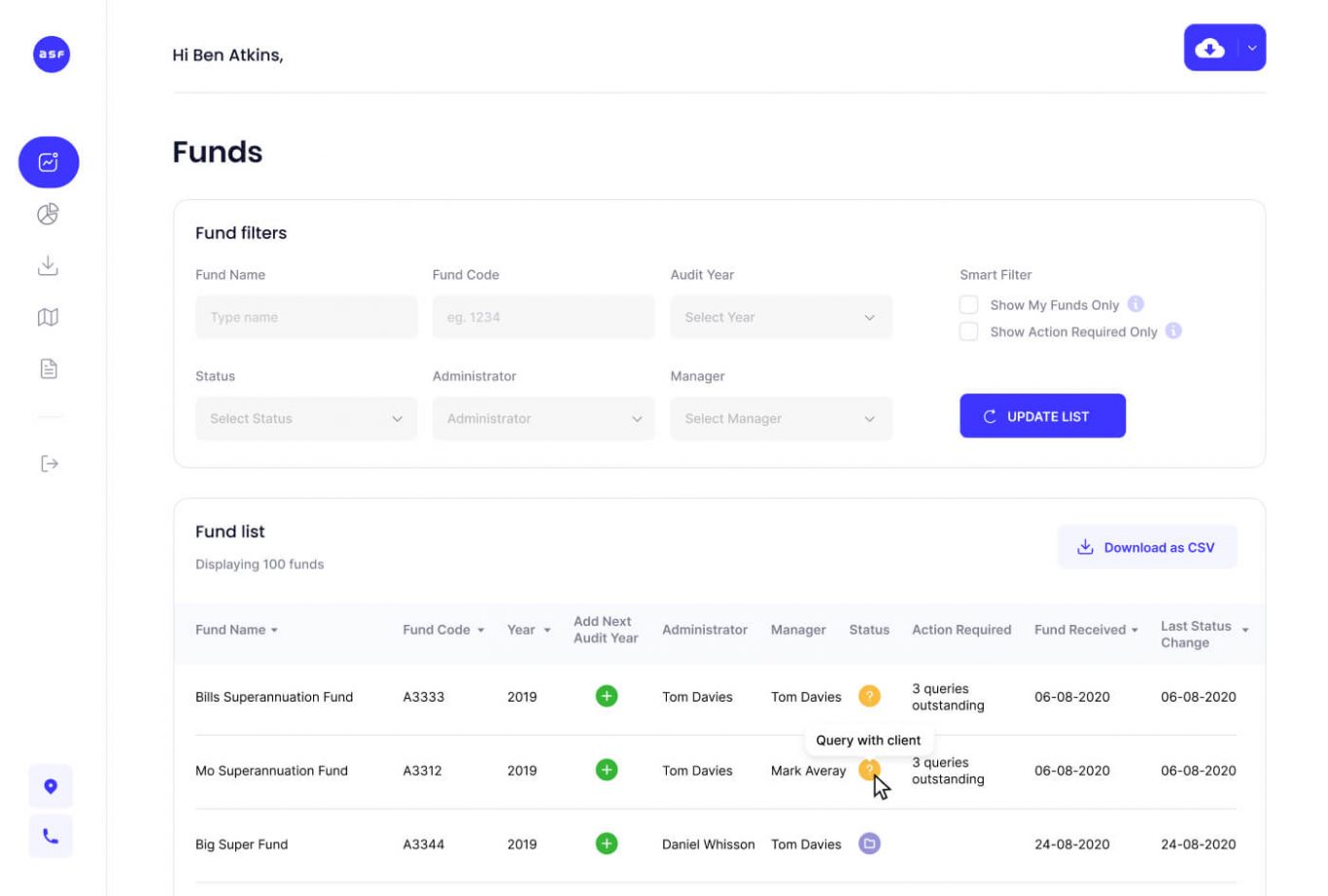
Task: Click purple status icon for Big Super Fund
Action: (x=869, y=844)
